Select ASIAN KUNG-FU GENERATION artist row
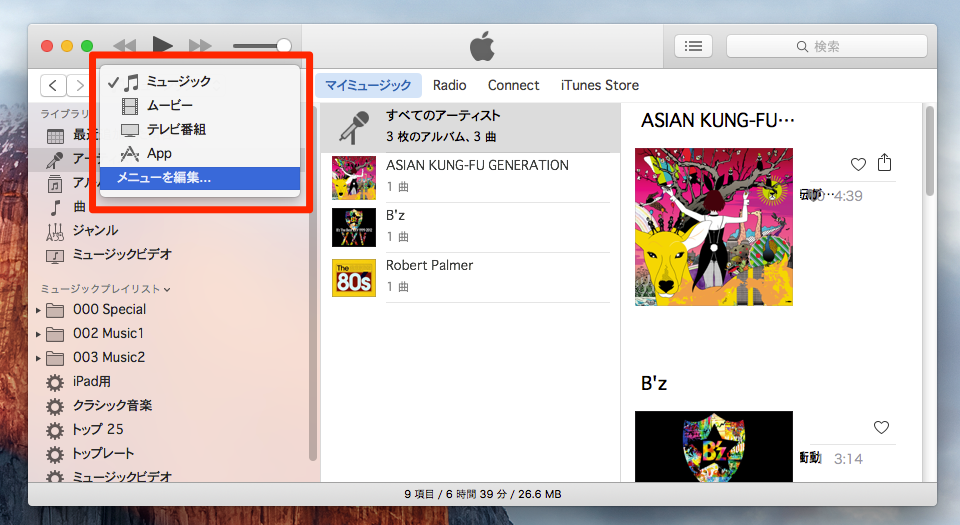960x525 pixels. click(x=470, y=177)
